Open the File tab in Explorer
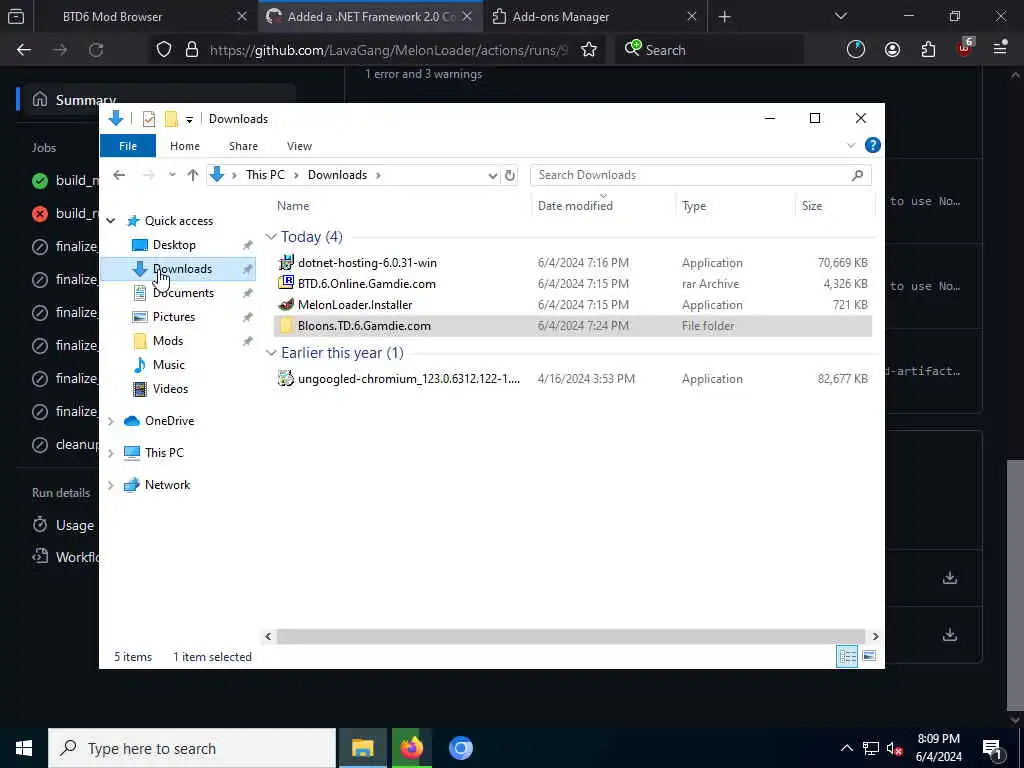Screen dimensions: 1024x768 (x=128, y=146)
